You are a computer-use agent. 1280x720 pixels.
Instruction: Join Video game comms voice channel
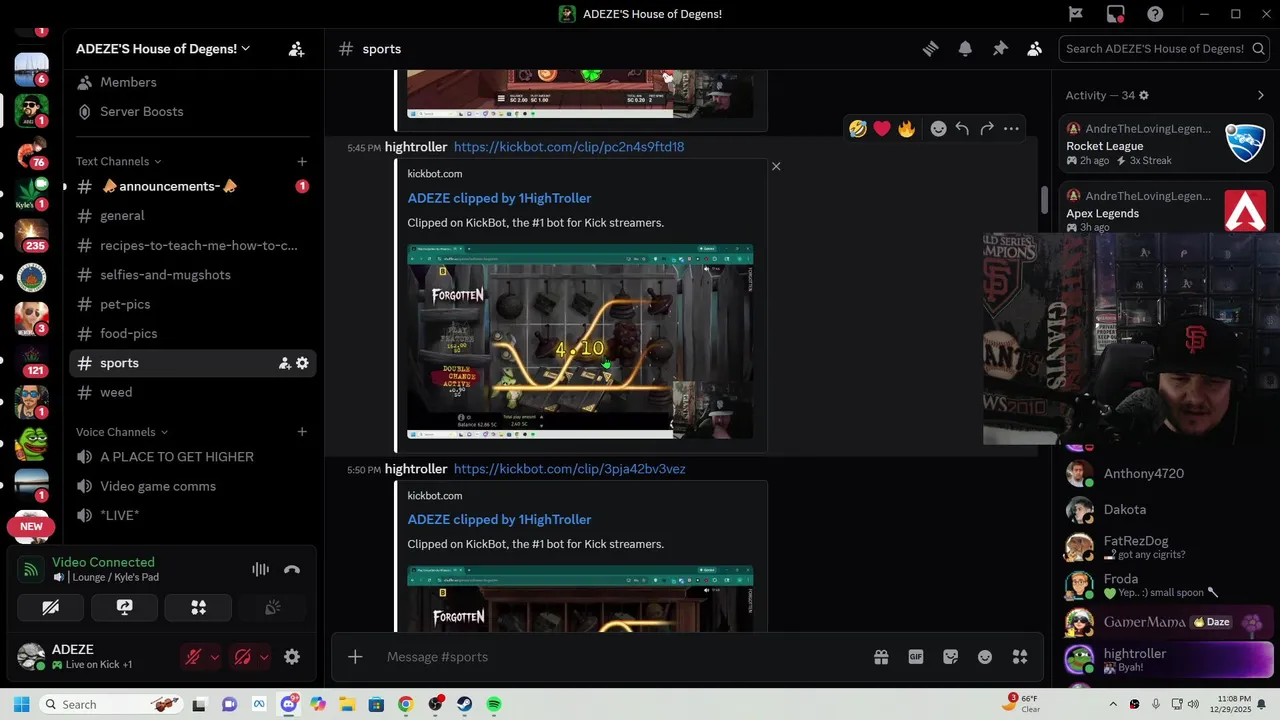point(193,486)
